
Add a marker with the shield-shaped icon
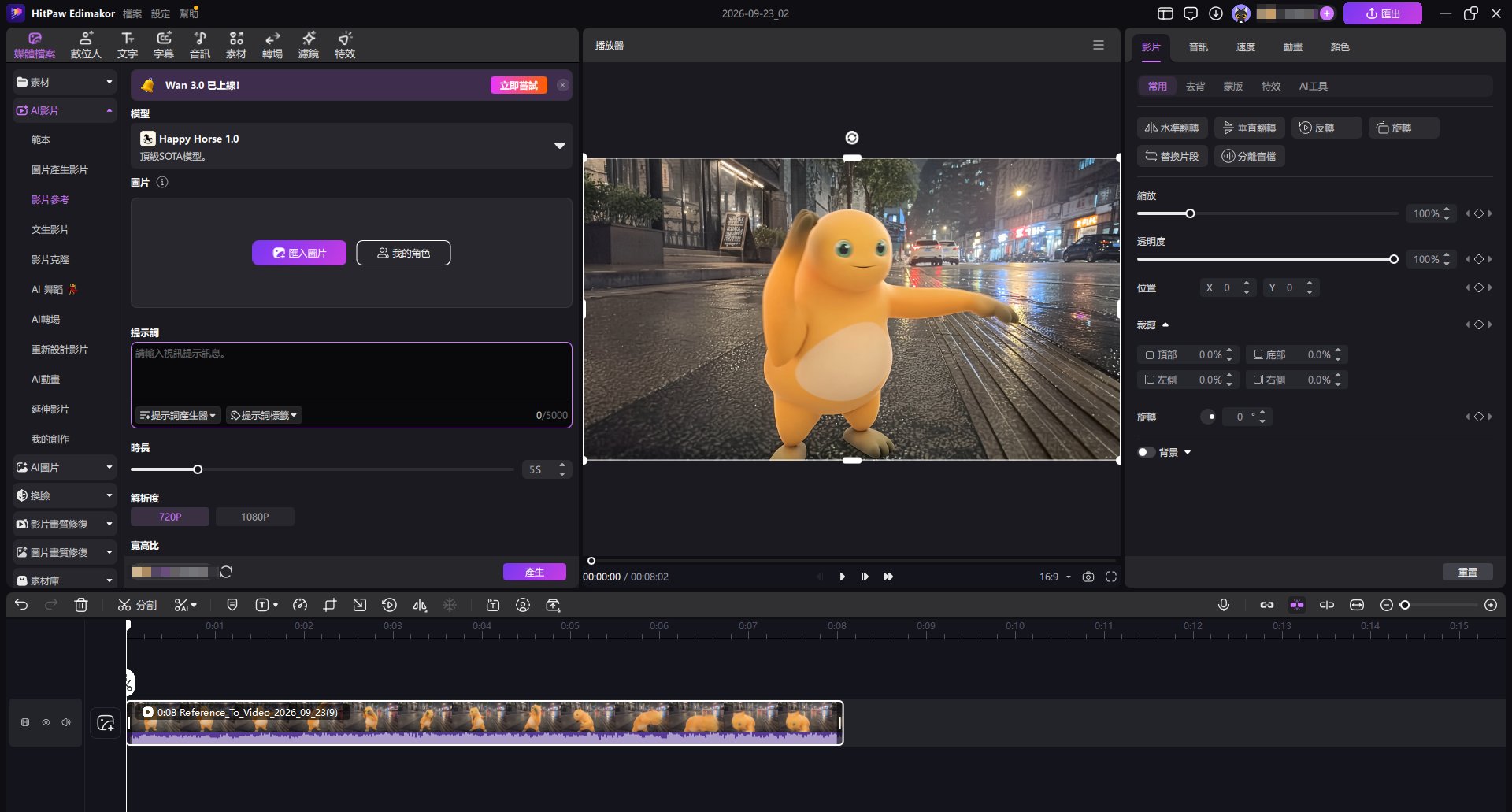pos(232,605)
